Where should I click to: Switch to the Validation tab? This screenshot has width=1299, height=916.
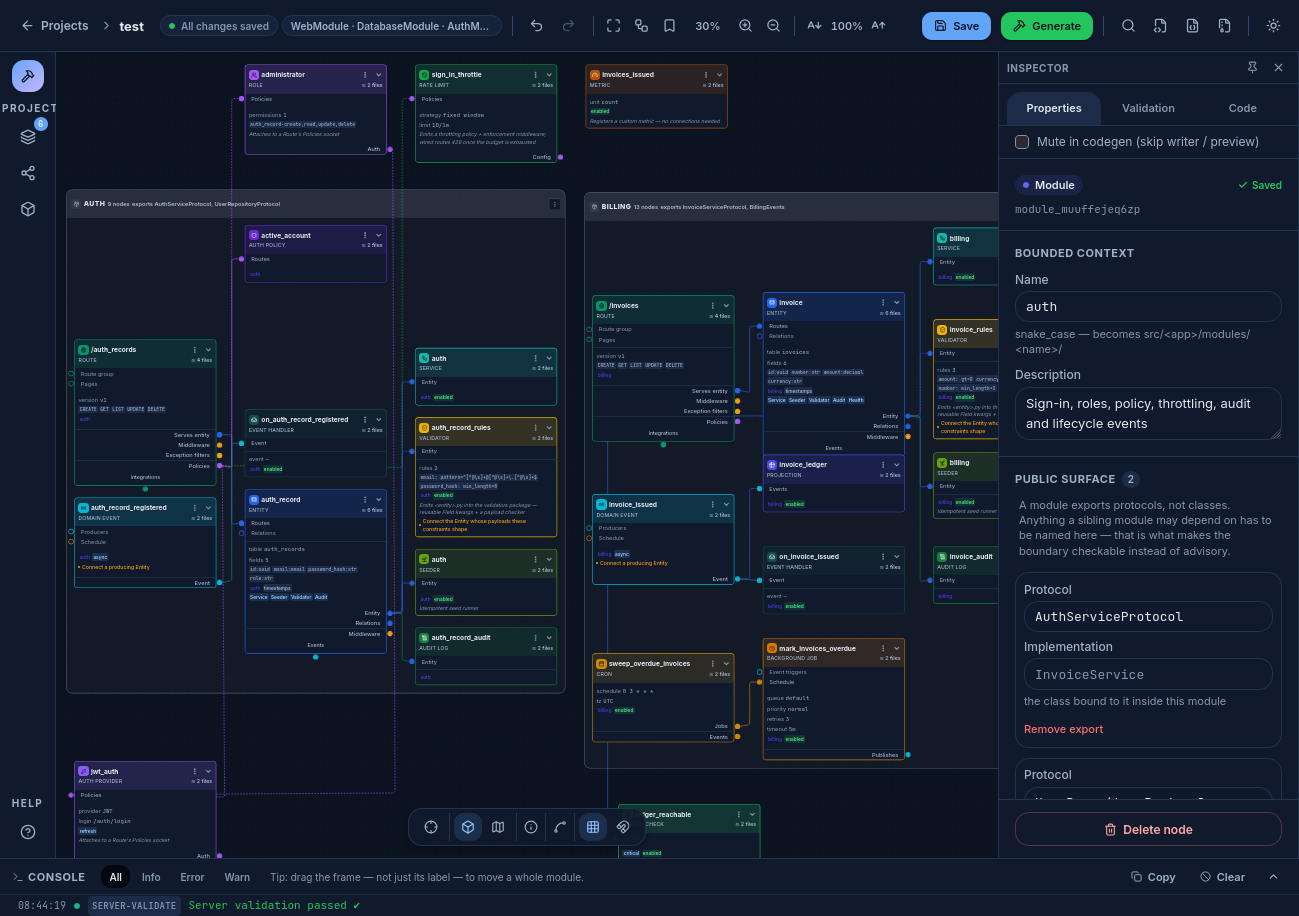tap(1148, 108)
